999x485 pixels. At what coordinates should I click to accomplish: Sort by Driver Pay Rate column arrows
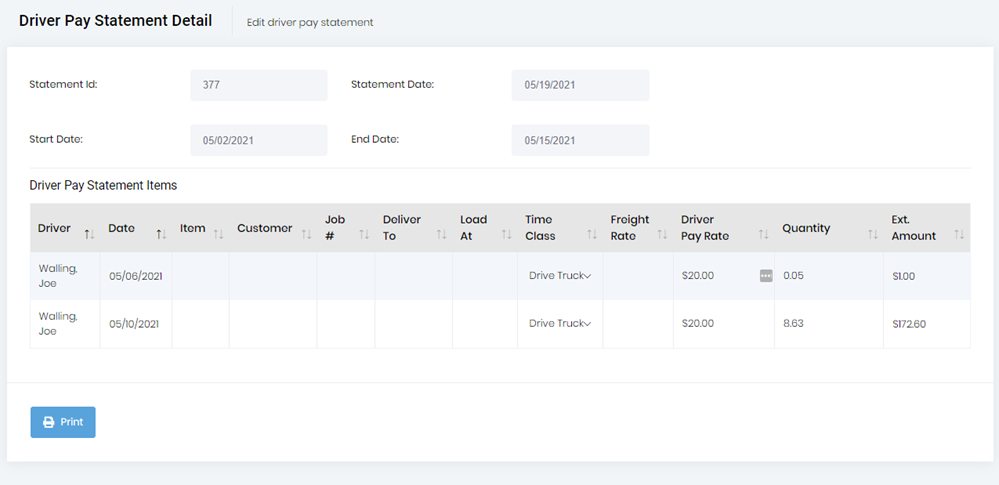(x=763, y=235)
